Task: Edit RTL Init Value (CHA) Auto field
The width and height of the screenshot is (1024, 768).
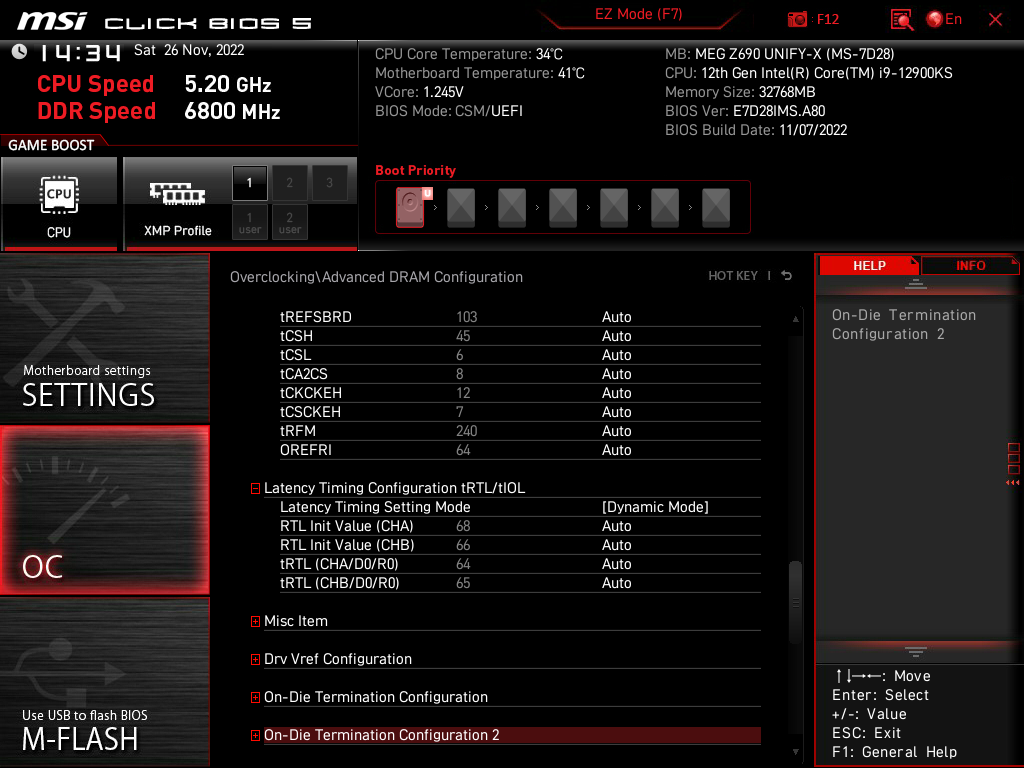Action: [x=616, y=526]
